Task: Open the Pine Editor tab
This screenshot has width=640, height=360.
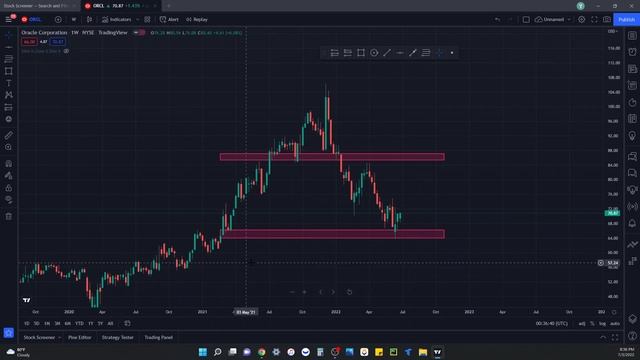Action: pyautogui.click(x=80, y=338)
